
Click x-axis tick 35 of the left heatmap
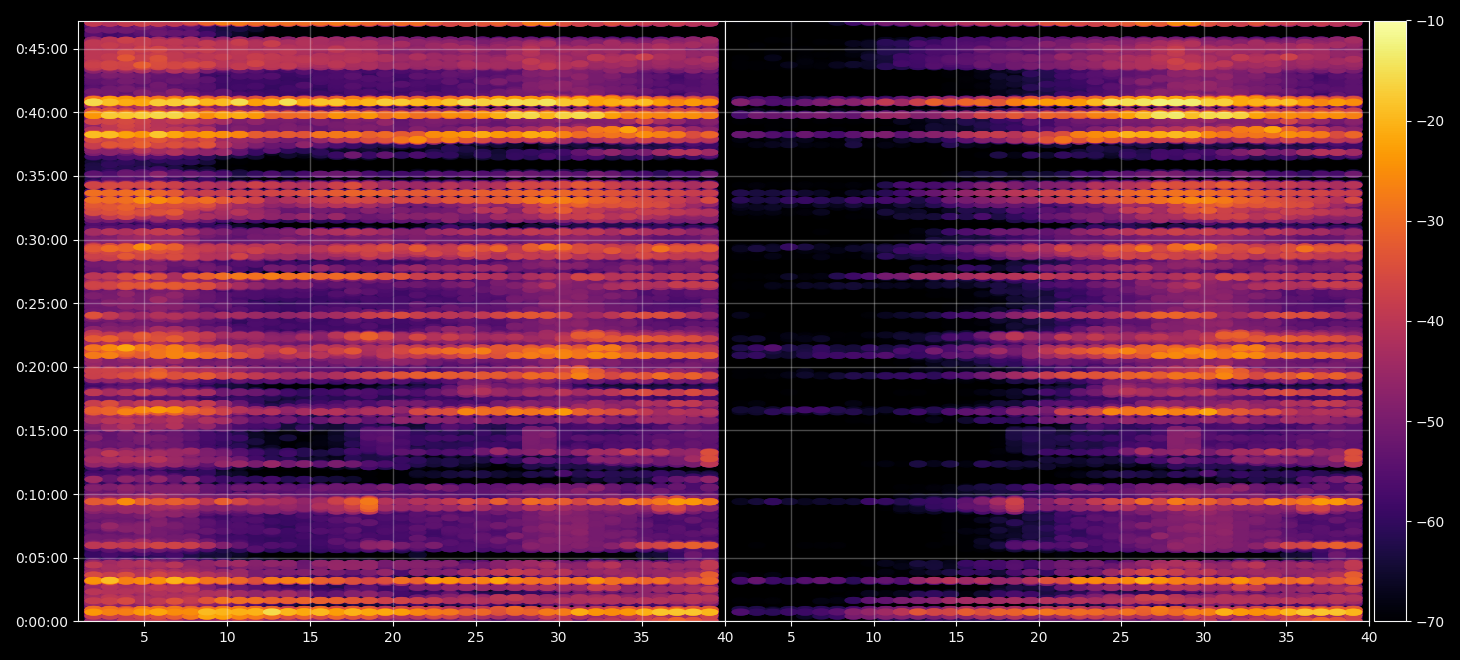coord(641,637)
